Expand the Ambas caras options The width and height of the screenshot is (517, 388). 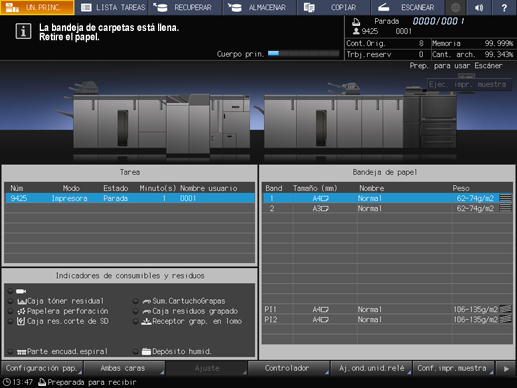tap(124, 368)
